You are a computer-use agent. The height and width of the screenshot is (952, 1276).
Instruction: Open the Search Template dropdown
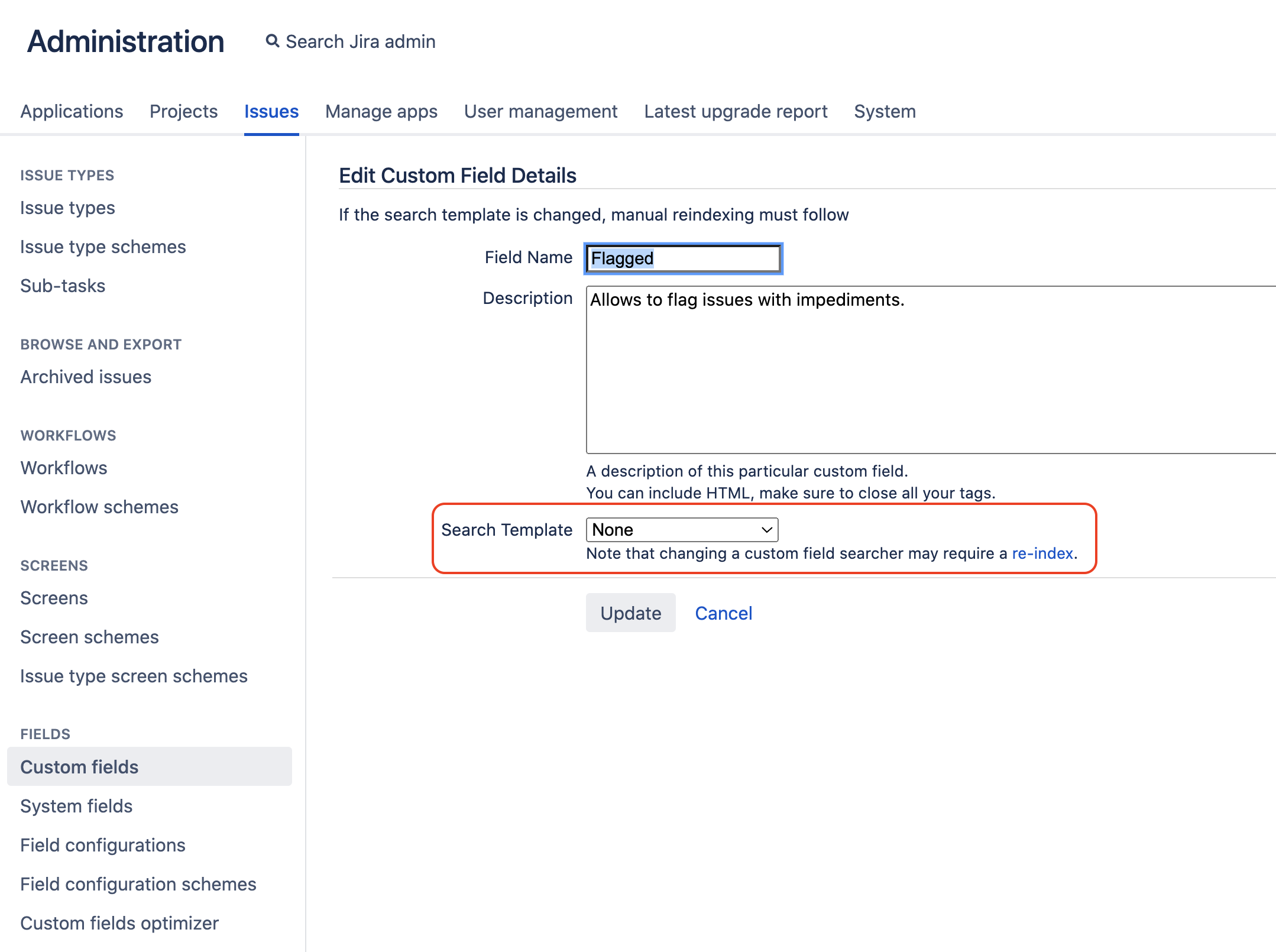[x=681, y=530]
